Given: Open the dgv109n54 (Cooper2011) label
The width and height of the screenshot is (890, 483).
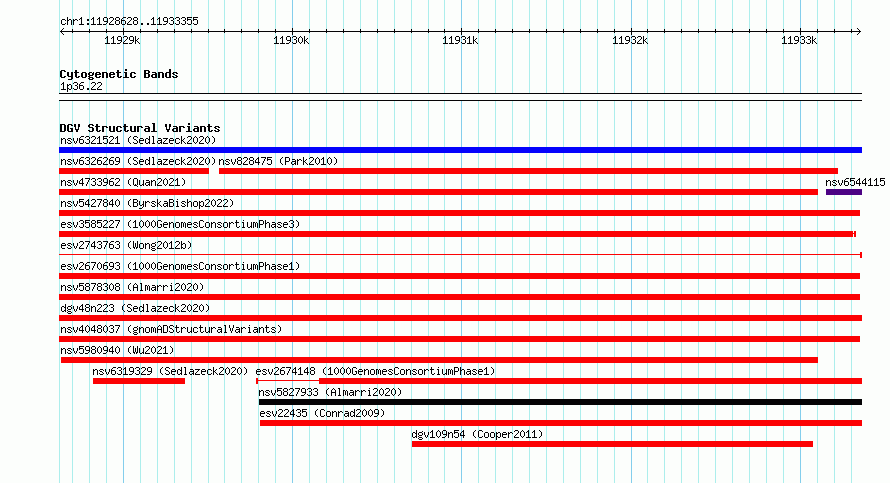Looking at the screenshot, I should [x=477, y=434].
